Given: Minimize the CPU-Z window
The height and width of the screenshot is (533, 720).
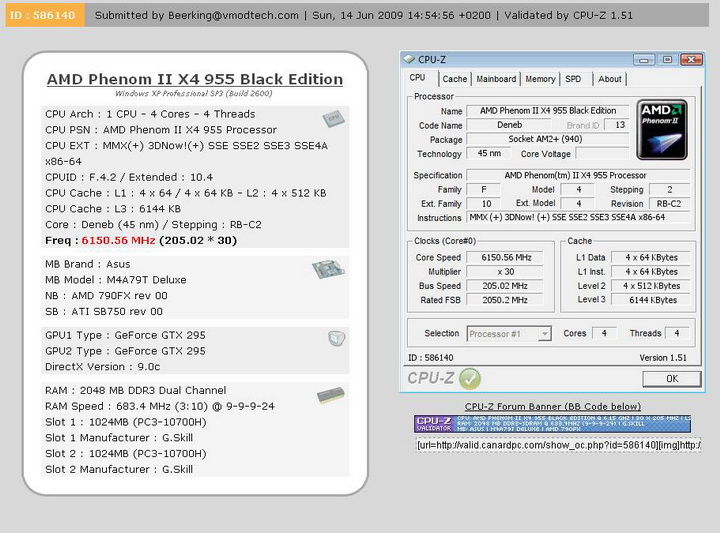Looking at the screenshot, I should (x=644, y=60).
